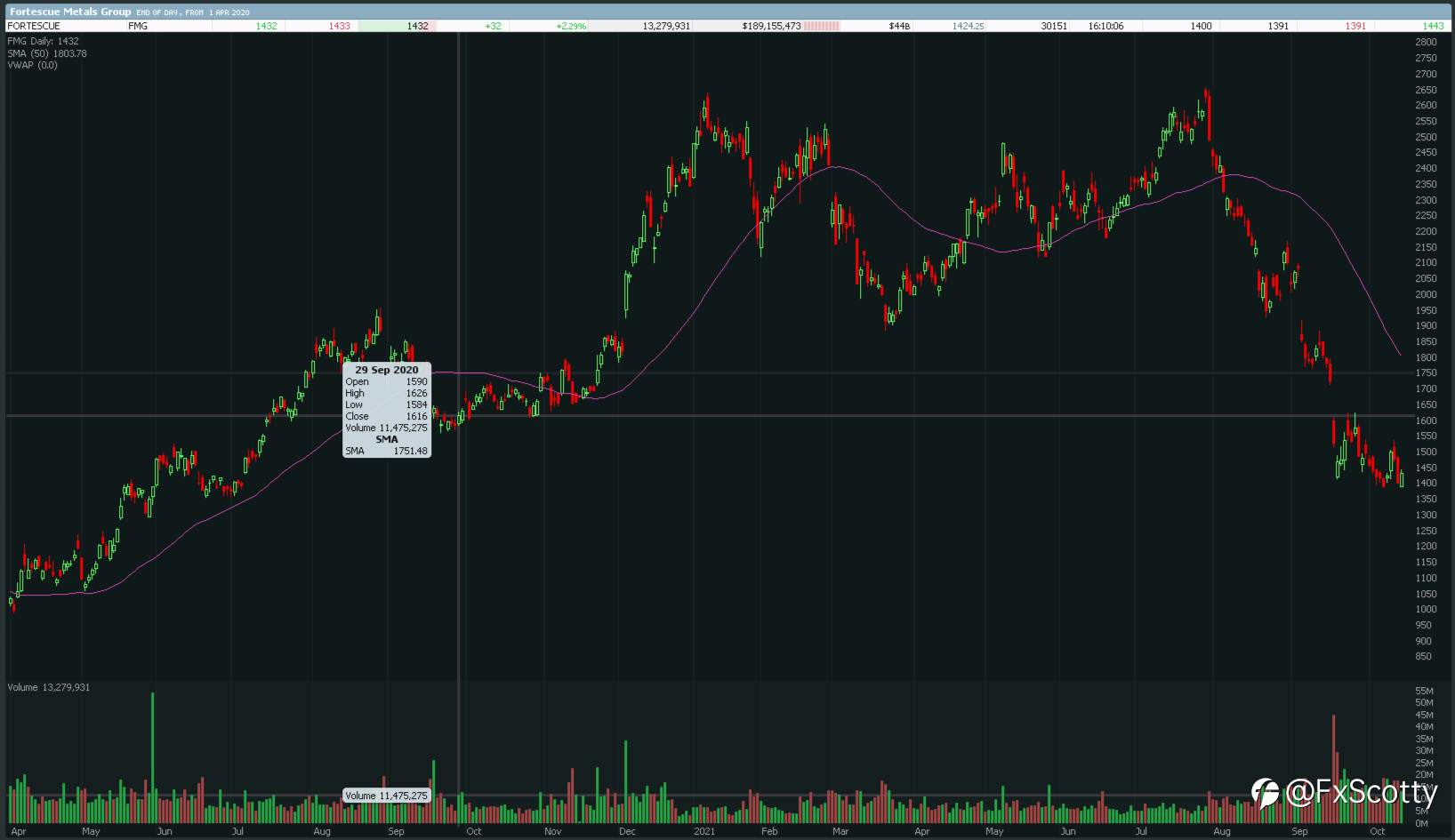Screen dimensions: 1455x840
Task: Click the red 1433 ask price
Action: pos(339,26)
